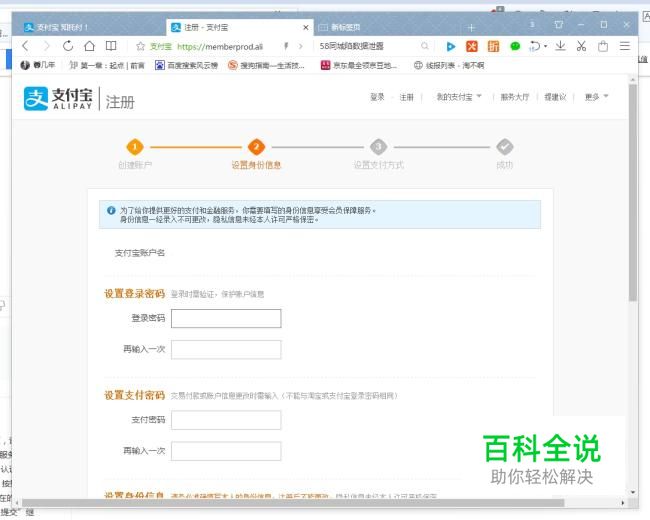This screenshot has height=520, width=650.
Task: Select the screenshot scissors tool icon
Action: coord(581,46)
